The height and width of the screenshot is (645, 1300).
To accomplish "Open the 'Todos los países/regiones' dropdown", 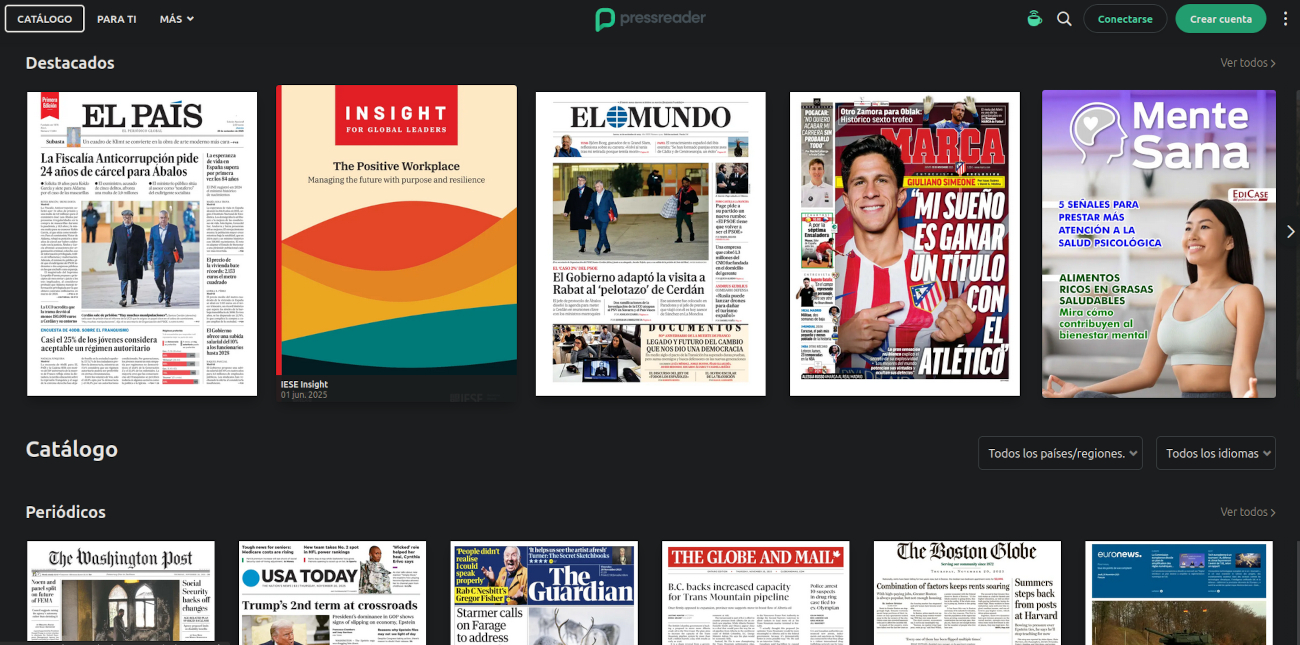I will click(x=1060, y=452).
